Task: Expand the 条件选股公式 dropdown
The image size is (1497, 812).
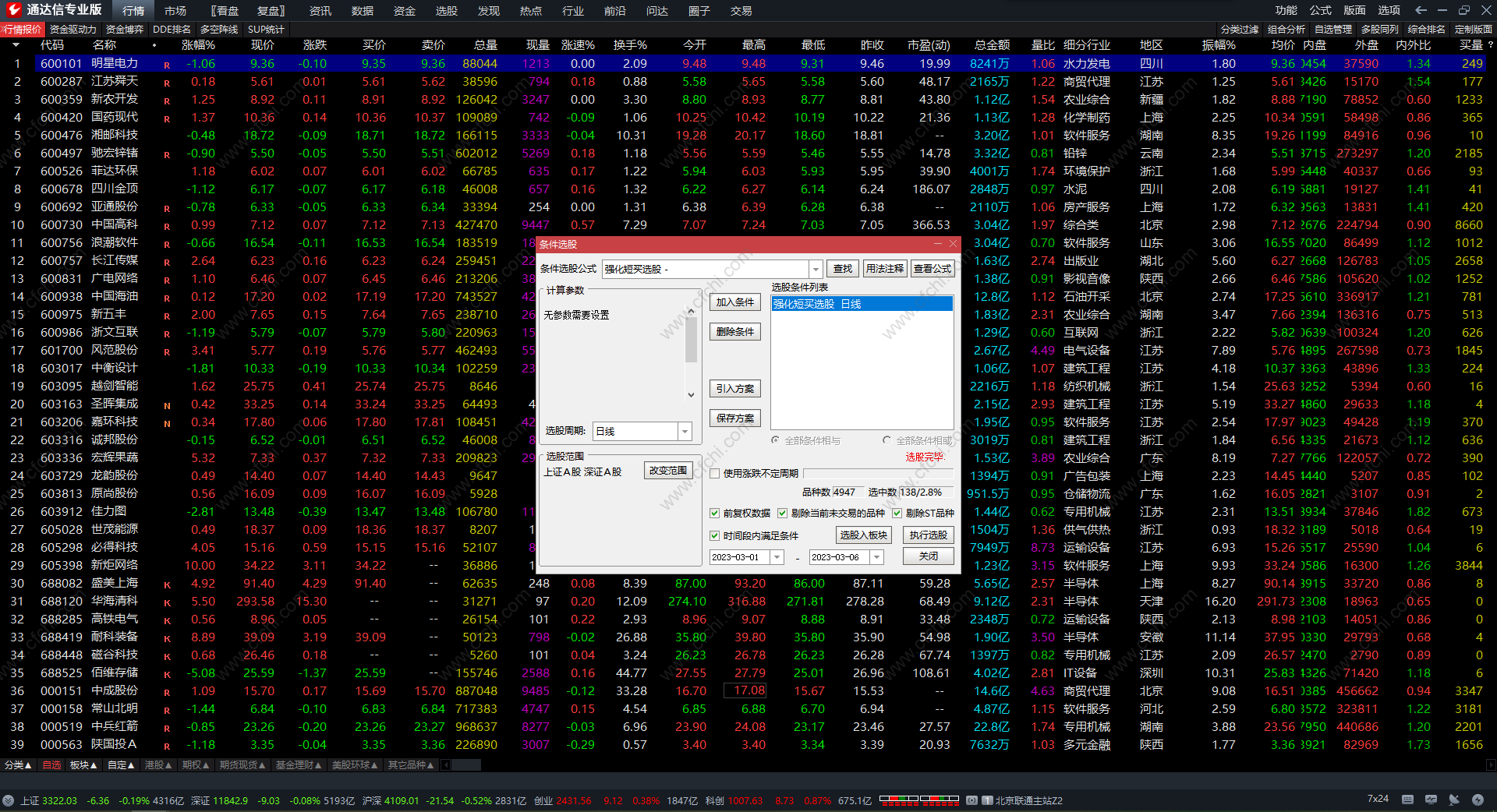Action: pyautogui.click(x=816, y=269)
